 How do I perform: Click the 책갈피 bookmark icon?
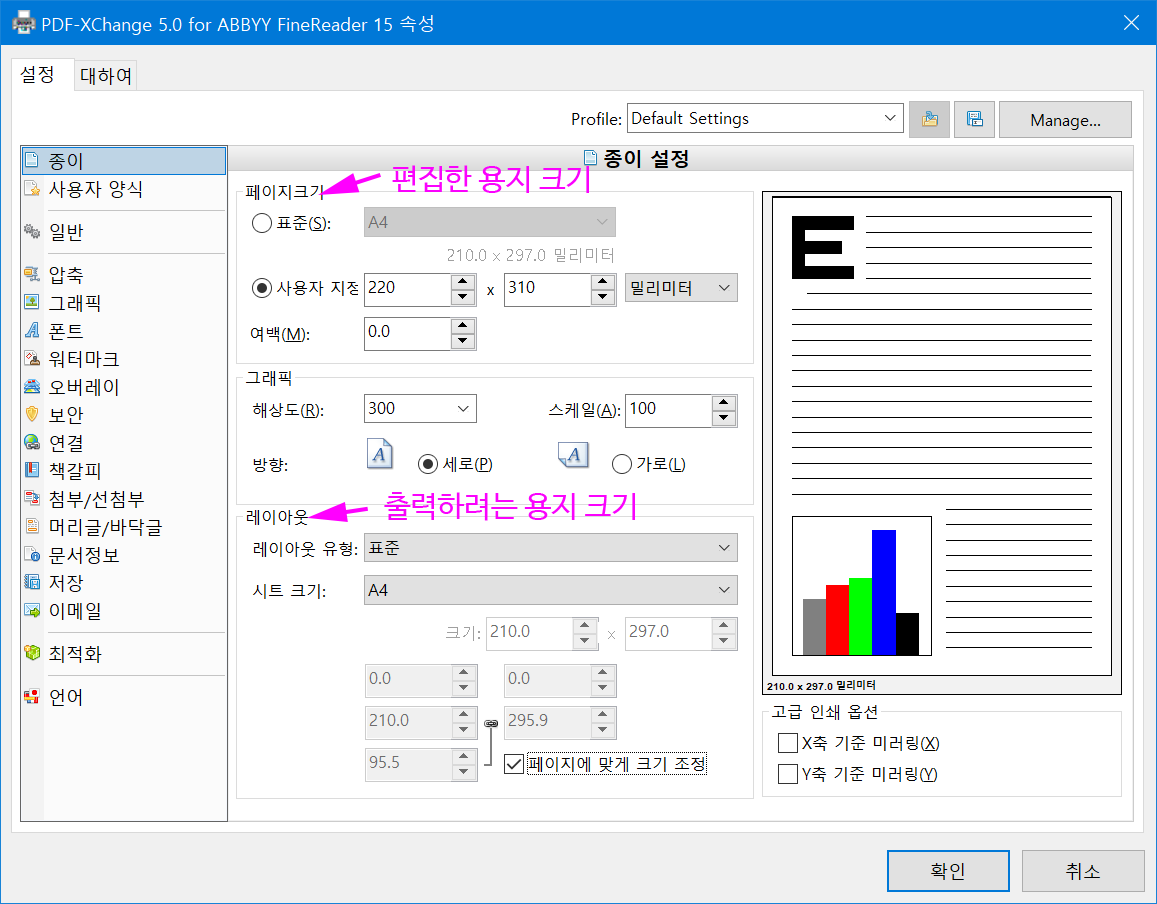click(32, 470)
